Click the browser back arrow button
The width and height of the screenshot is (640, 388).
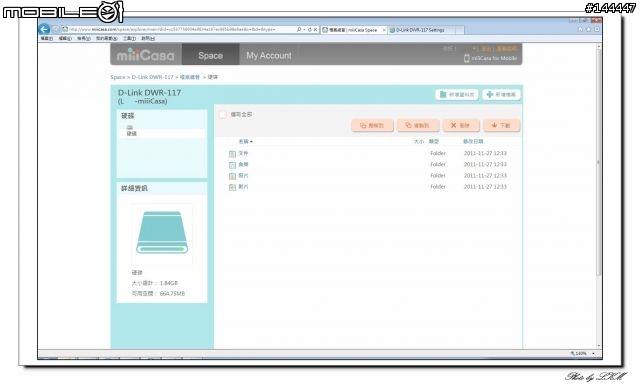(44, 29)
